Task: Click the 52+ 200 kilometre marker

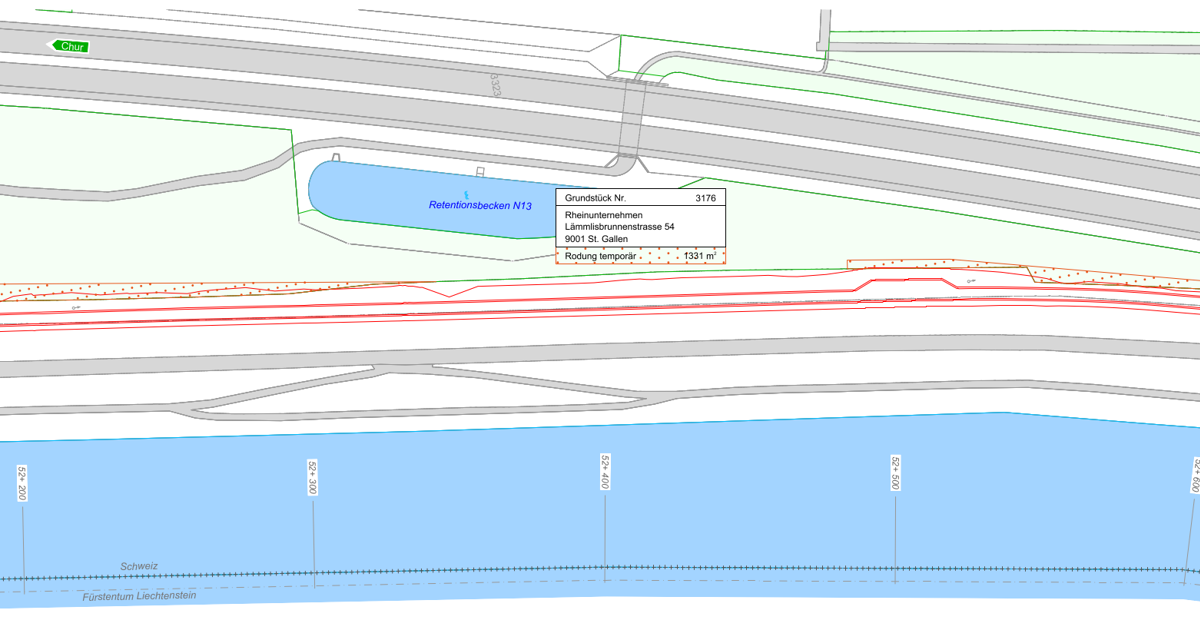Action: point(23,482)
